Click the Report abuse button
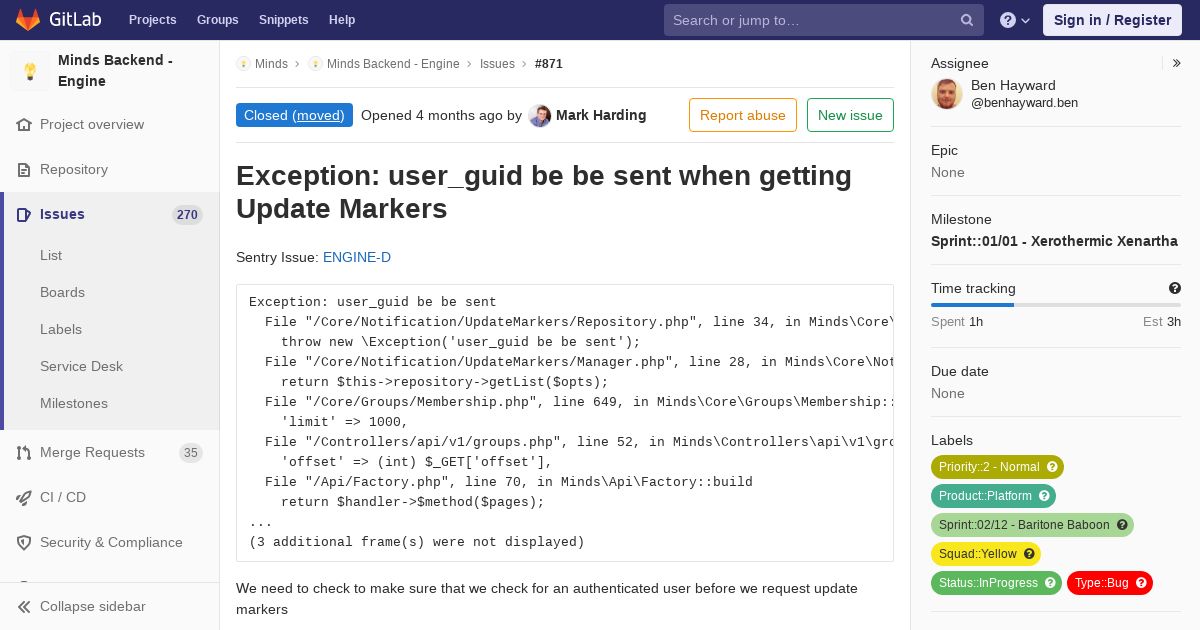The height and width of the screenshot is (630, 1200). coord(743,115)
